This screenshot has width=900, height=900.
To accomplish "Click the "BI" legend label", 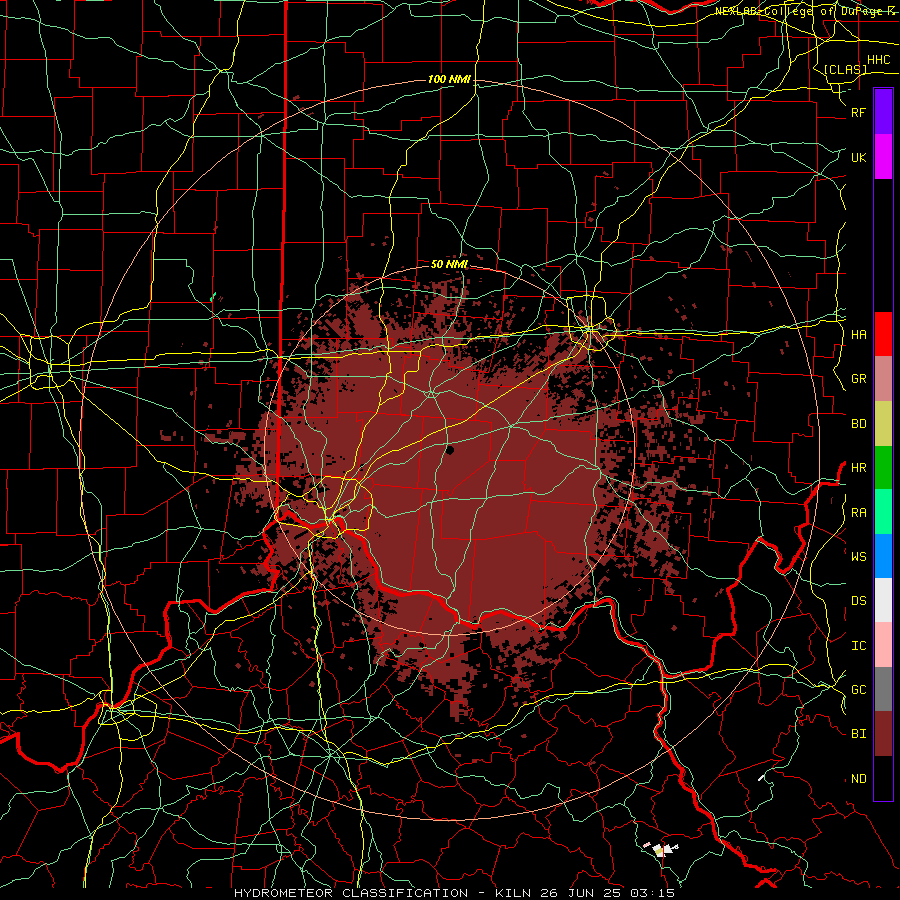I will [858, 734].
